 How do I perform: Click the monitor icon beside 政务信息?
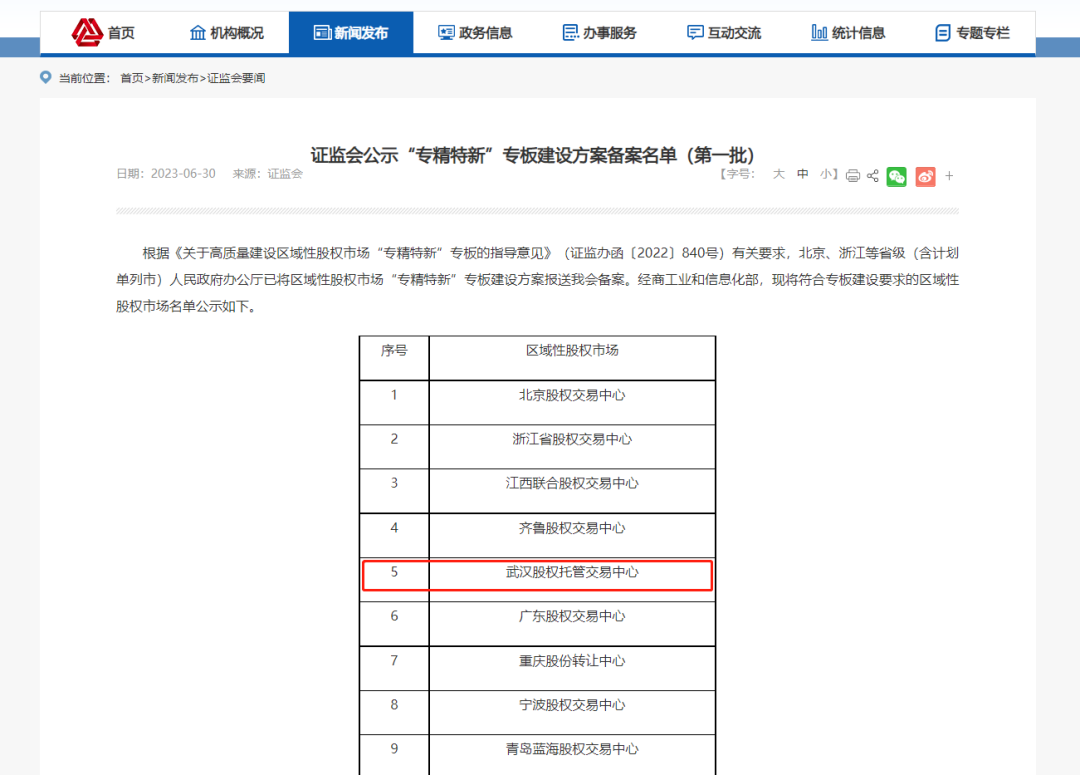(446, 32)
